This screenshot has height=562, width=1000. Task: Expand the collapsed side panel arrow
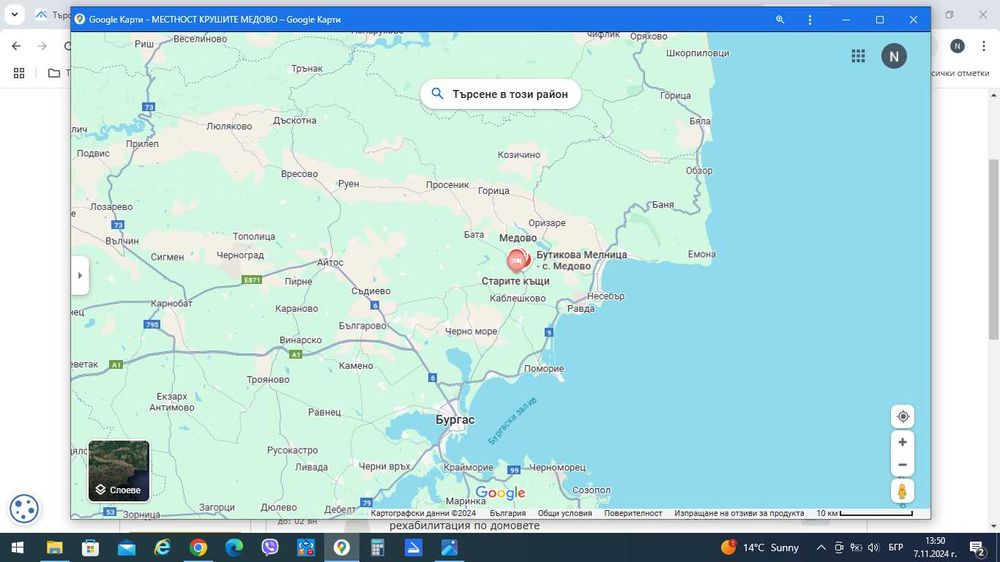coord(80,276)
